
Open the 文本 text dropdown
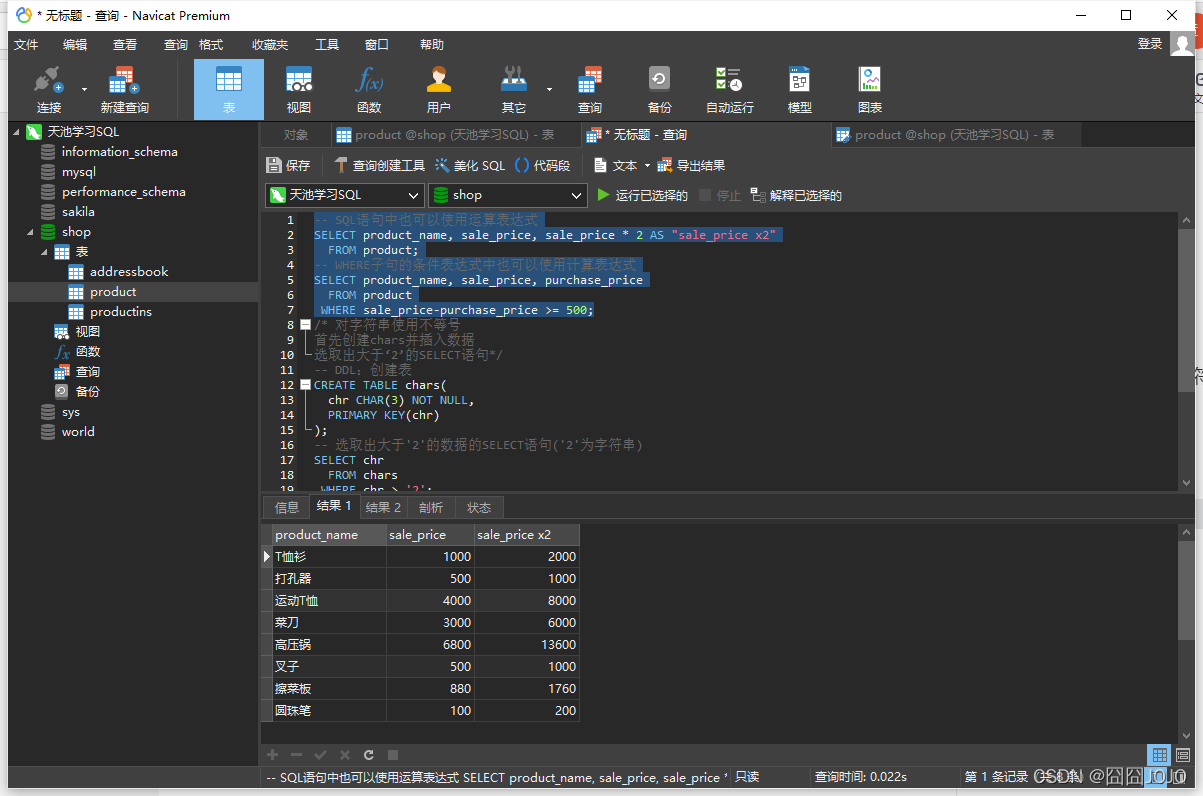point(621,166)
